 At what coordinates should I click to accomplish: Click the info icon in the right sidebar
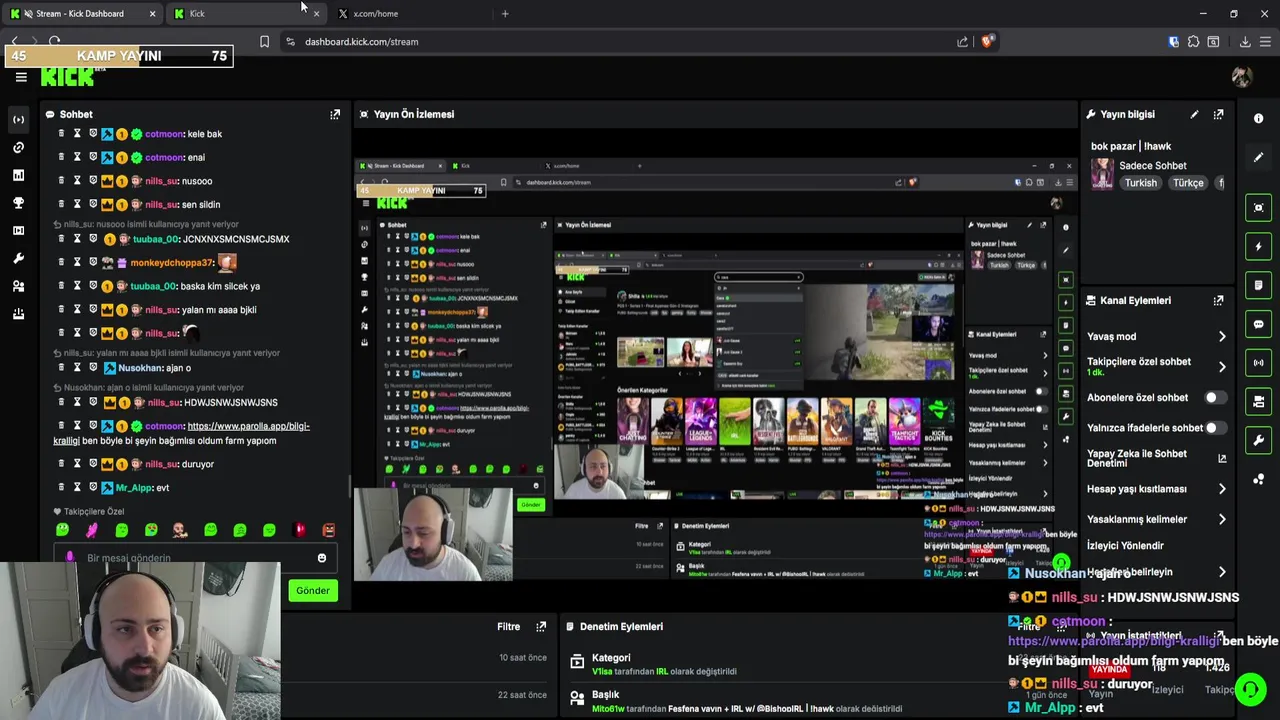point(1258,118)
